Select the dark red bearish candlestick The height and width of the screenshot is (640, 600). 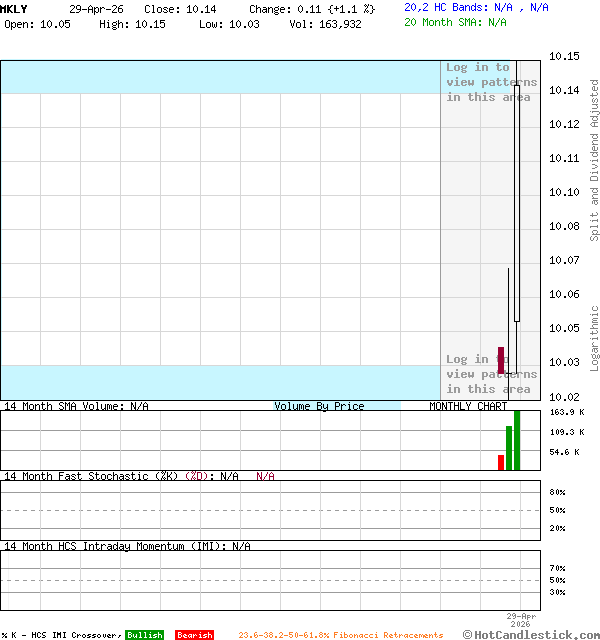pyautogui.click(x=501, y=360)
